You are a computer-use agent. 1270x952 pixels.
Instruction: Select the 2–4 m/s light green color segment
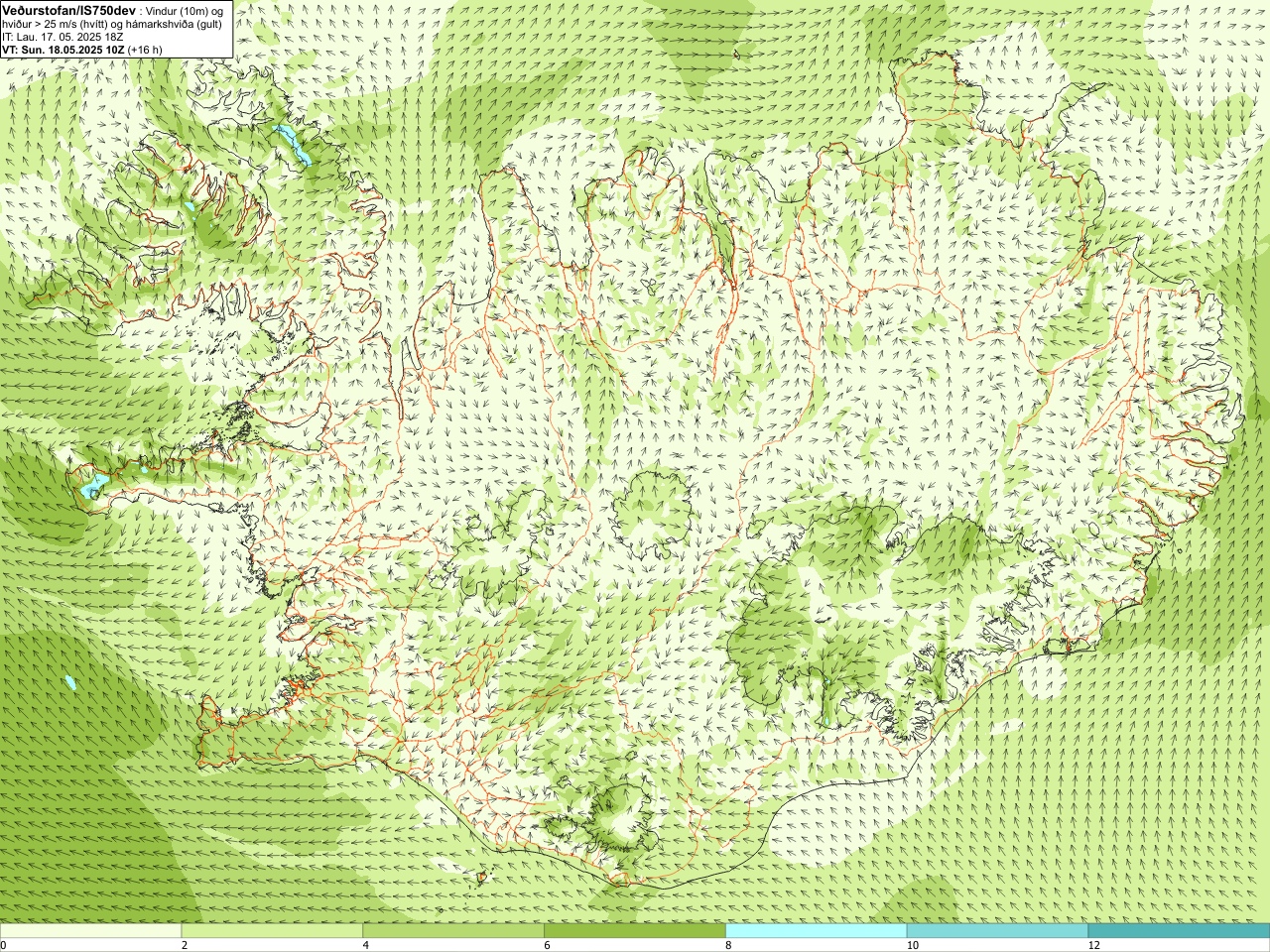coord(272,931)
